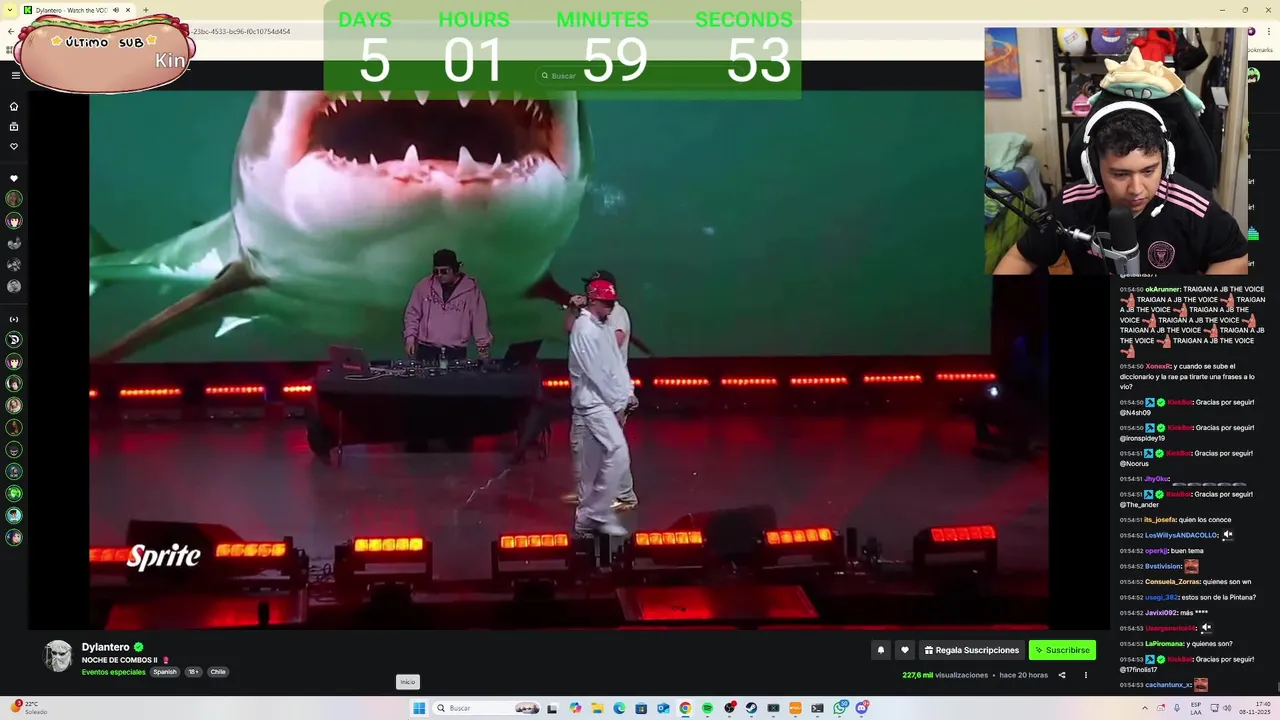Click the Eventos especiales category link
Image resolution: width=1280 pixels, height=720 pixels.
[114, 672]
